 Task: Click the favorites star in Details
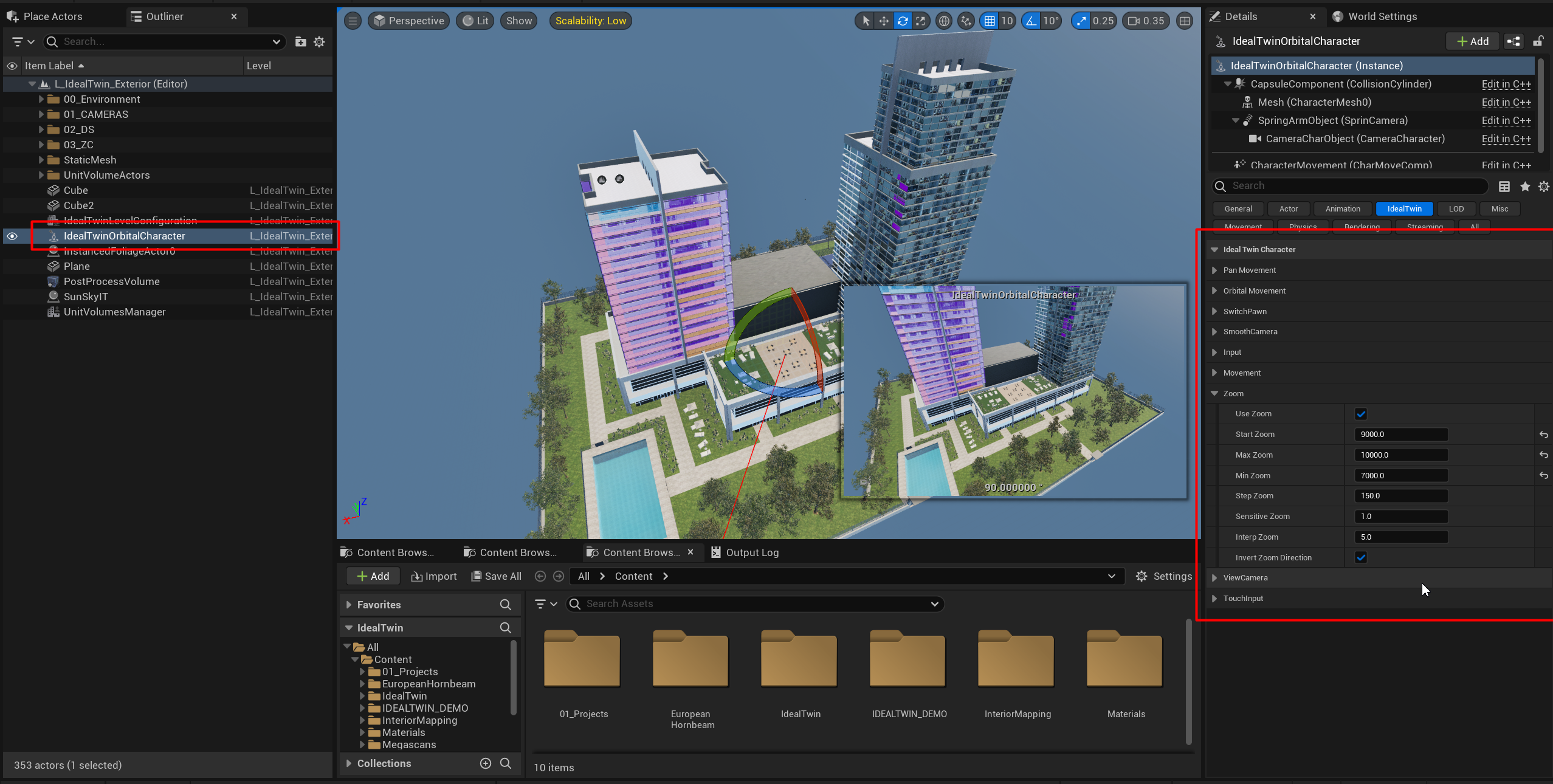[x=1525, y=187]
